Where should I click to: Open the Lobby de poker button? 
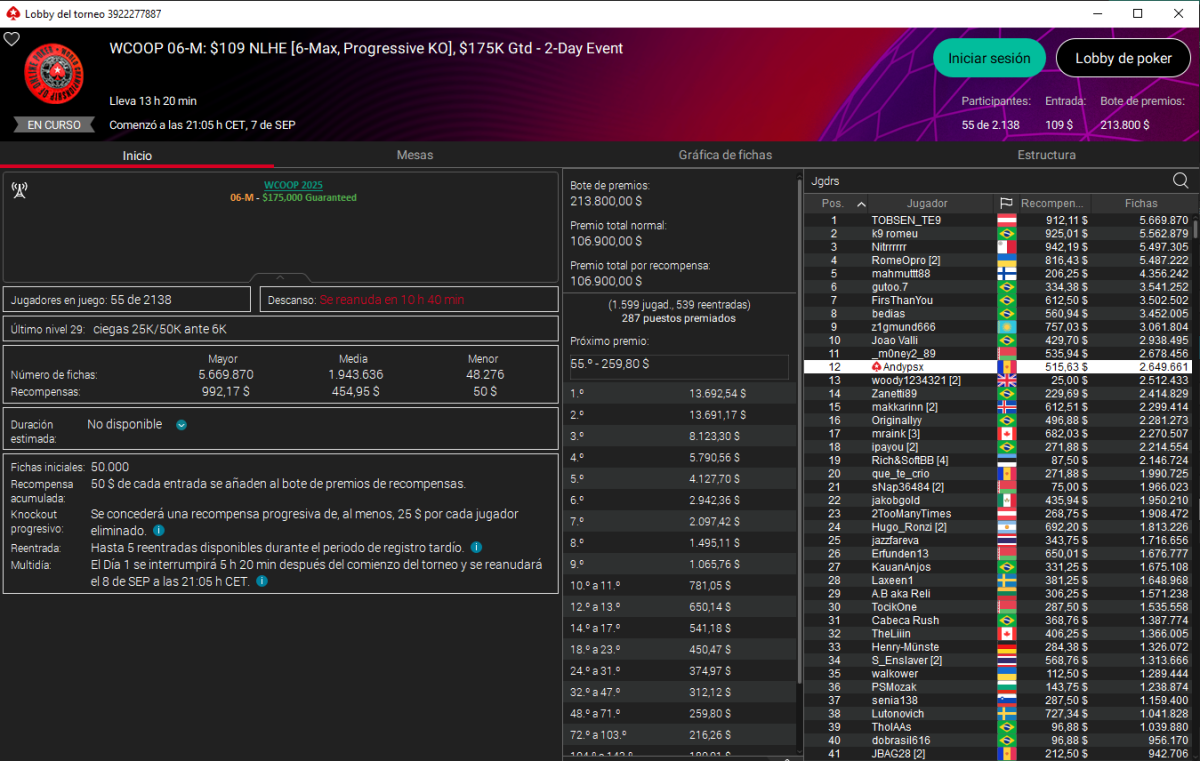click(x=1123, y=58)
